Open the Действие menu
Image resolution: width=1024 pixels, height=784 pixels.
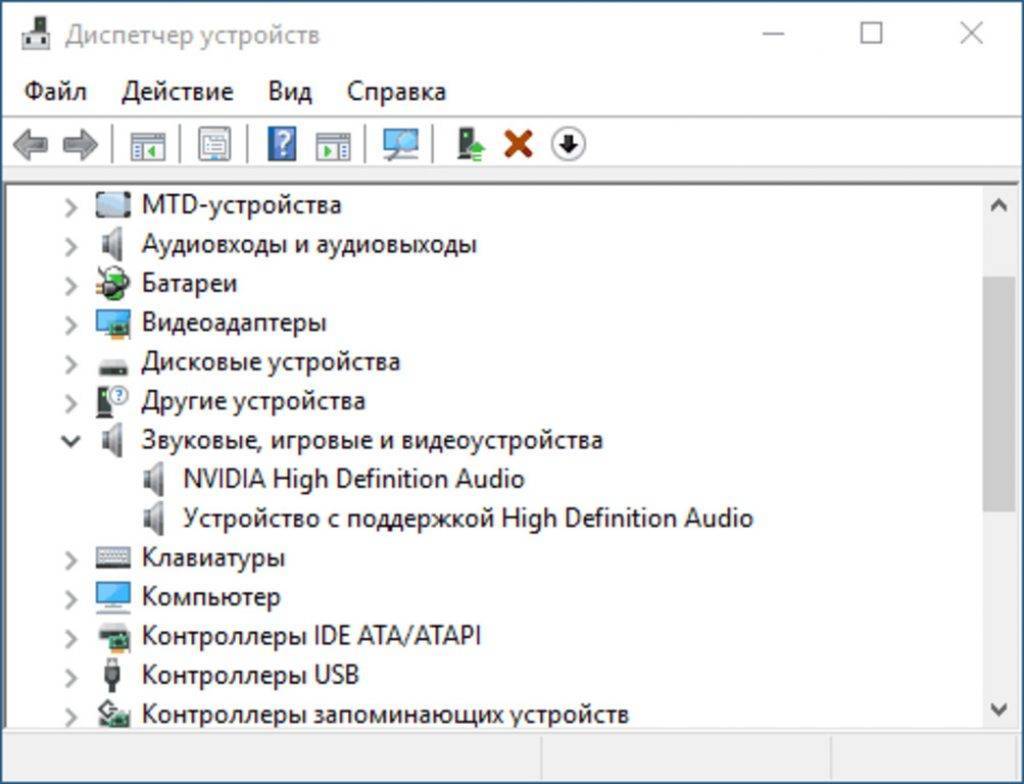pyautogui.click(x=177, y=92)
